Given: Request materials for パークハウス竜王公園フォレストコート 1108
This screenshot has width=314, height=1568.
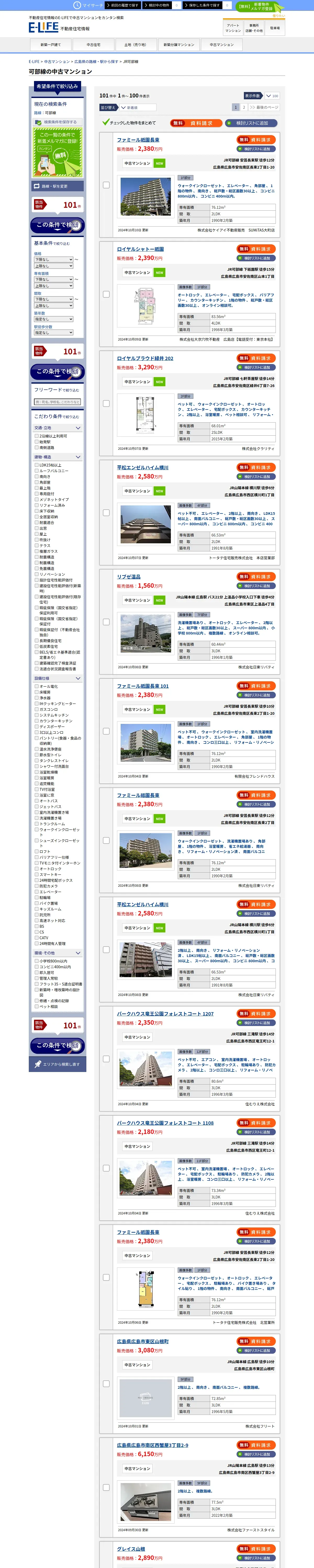Looking at the screenshot, I should coord(257,1123).
